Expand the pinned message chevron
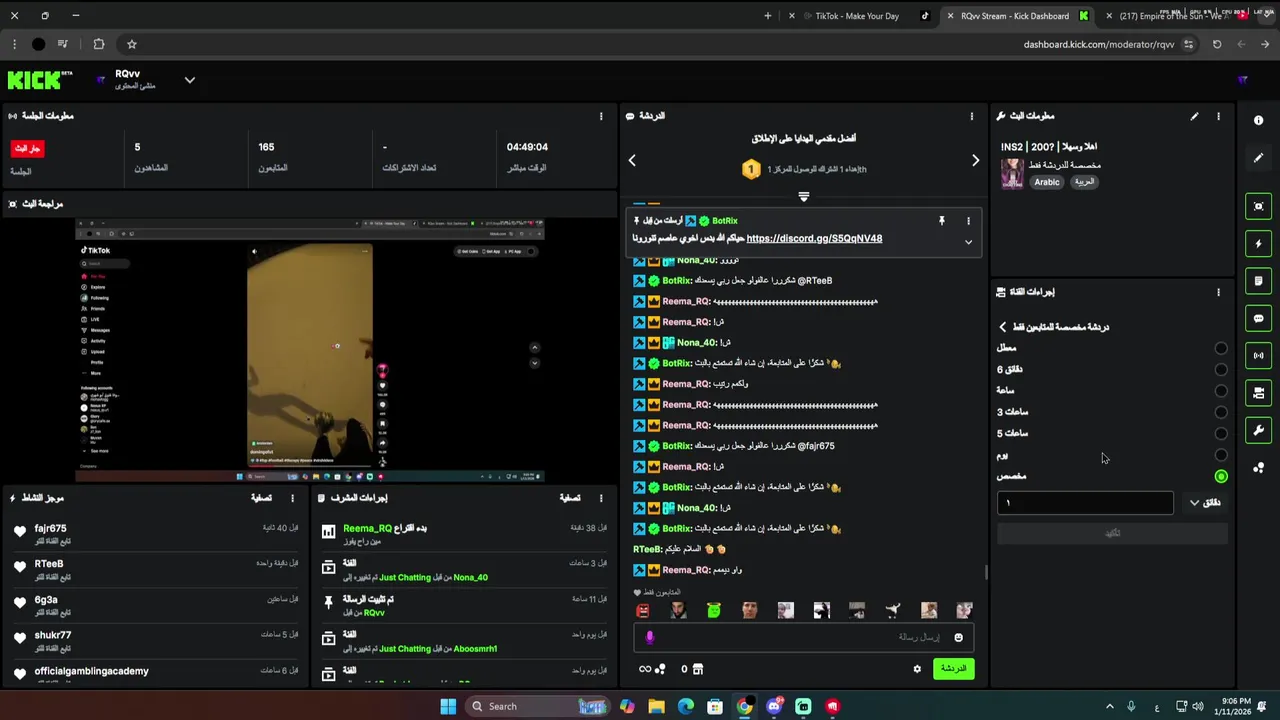Image resolution: width=1280 pixels, height=720 pixels. [x=968, y=242]
